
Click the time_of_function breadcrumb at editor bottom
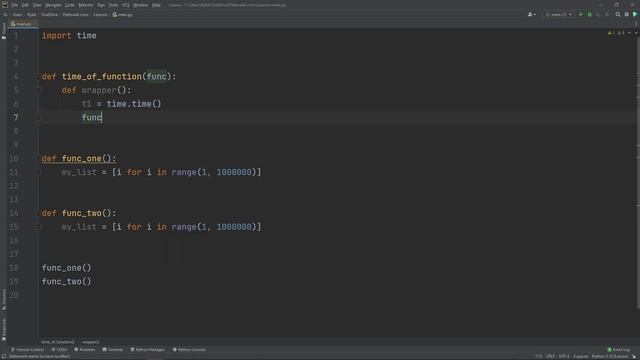click(58, 342)
